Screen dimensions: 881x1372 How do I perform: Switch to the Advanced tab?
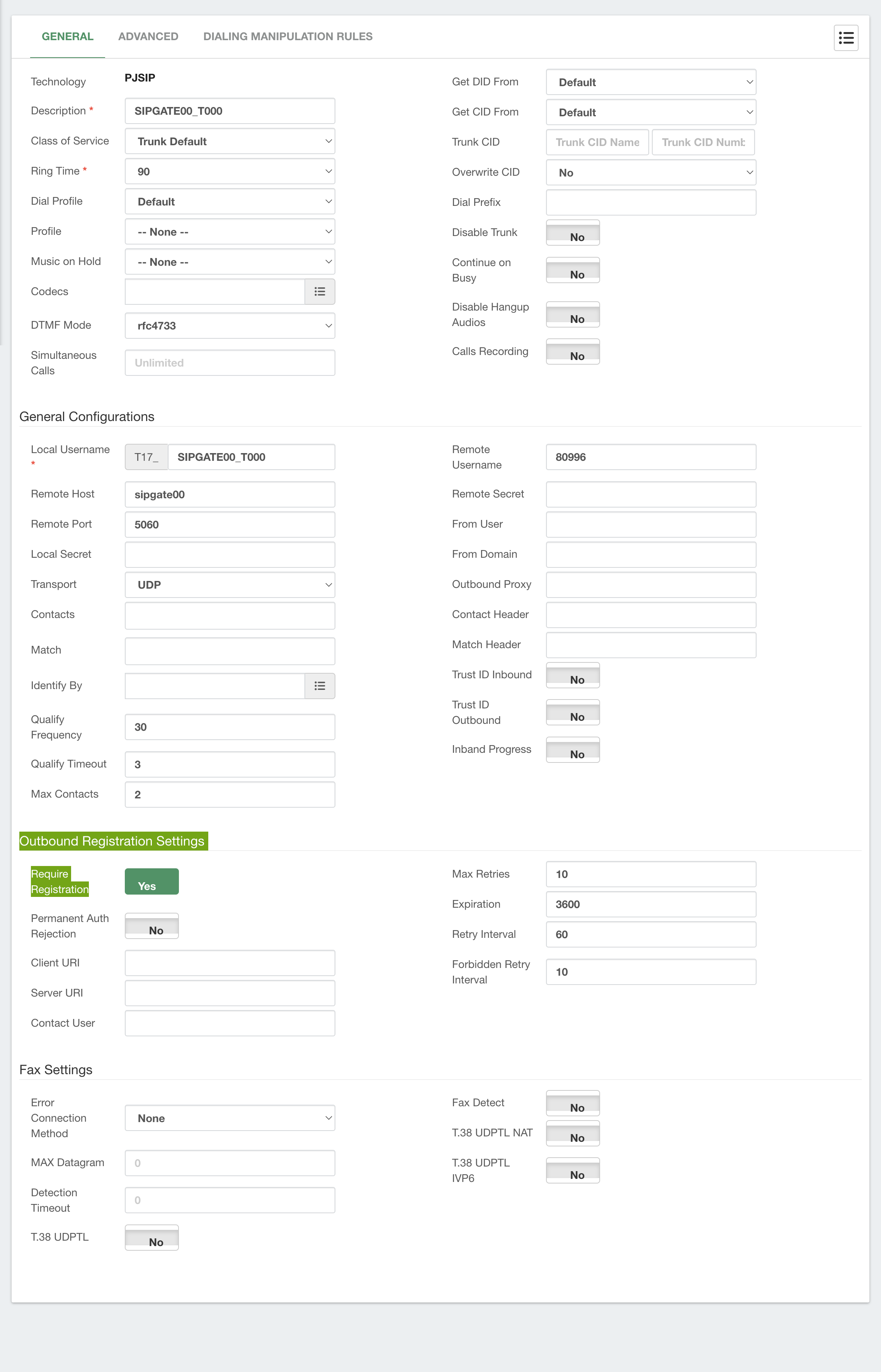148,37
